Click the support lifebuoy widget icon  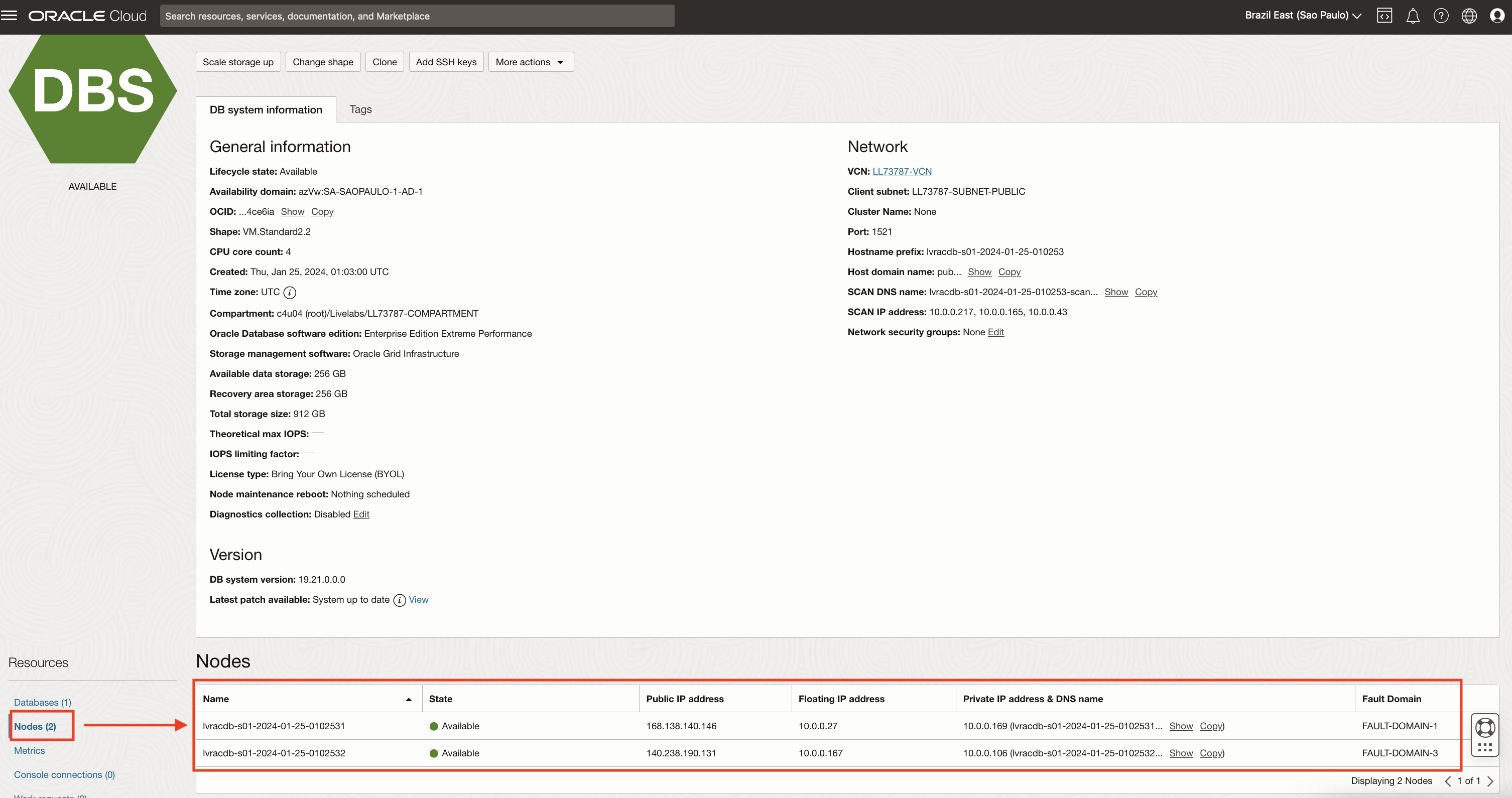click(1484, 727)
